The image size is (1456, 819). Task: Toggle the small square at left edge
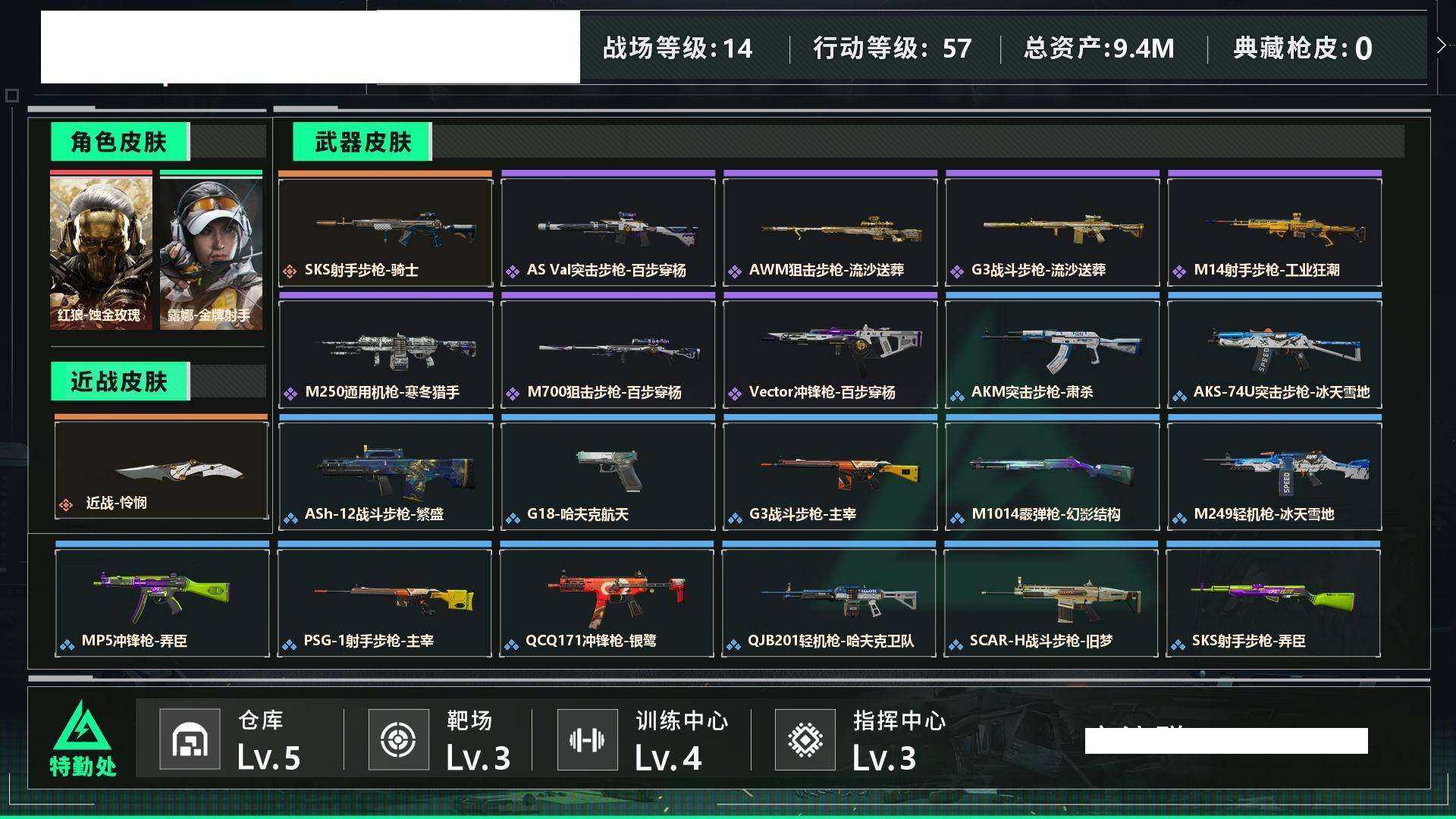(x=11, y=96)
